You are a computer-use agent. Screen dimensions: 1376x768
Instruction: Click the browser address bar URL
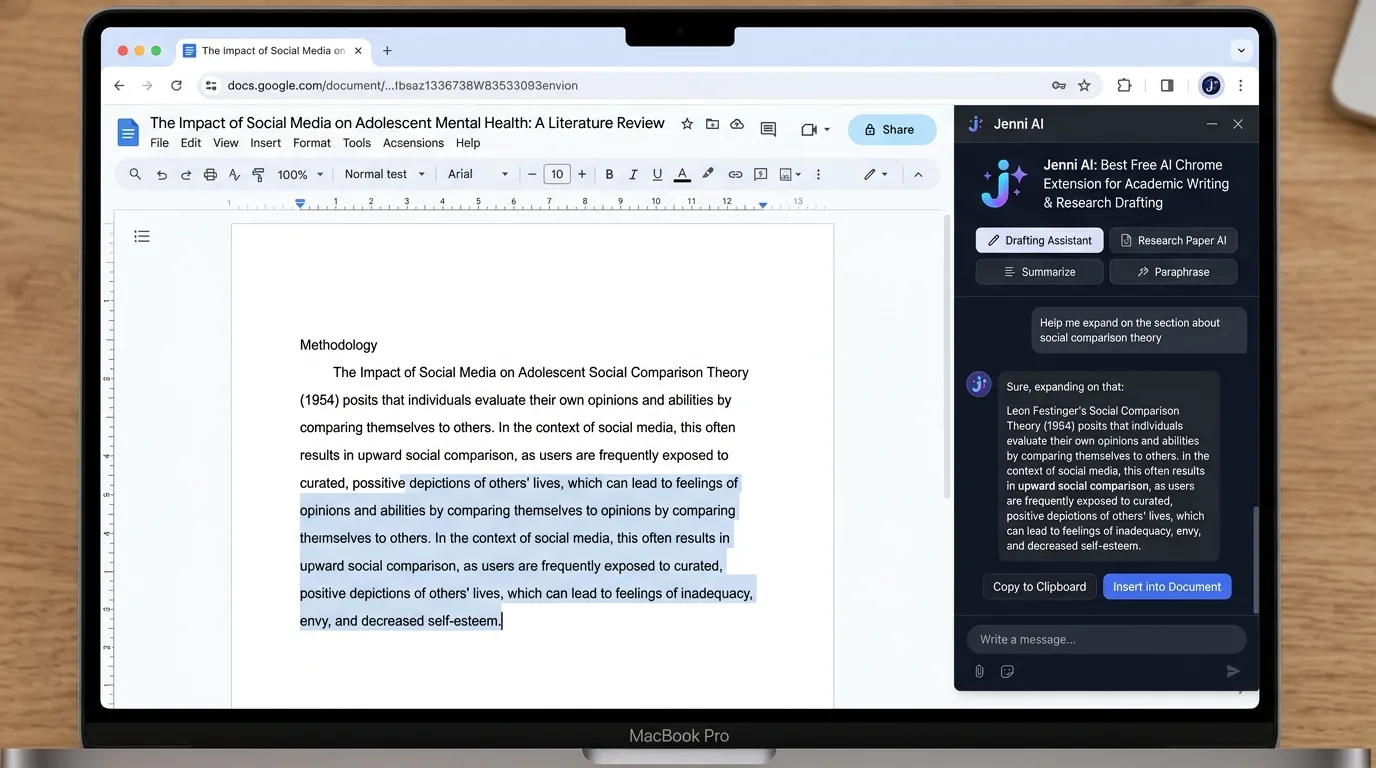[402, 86]
